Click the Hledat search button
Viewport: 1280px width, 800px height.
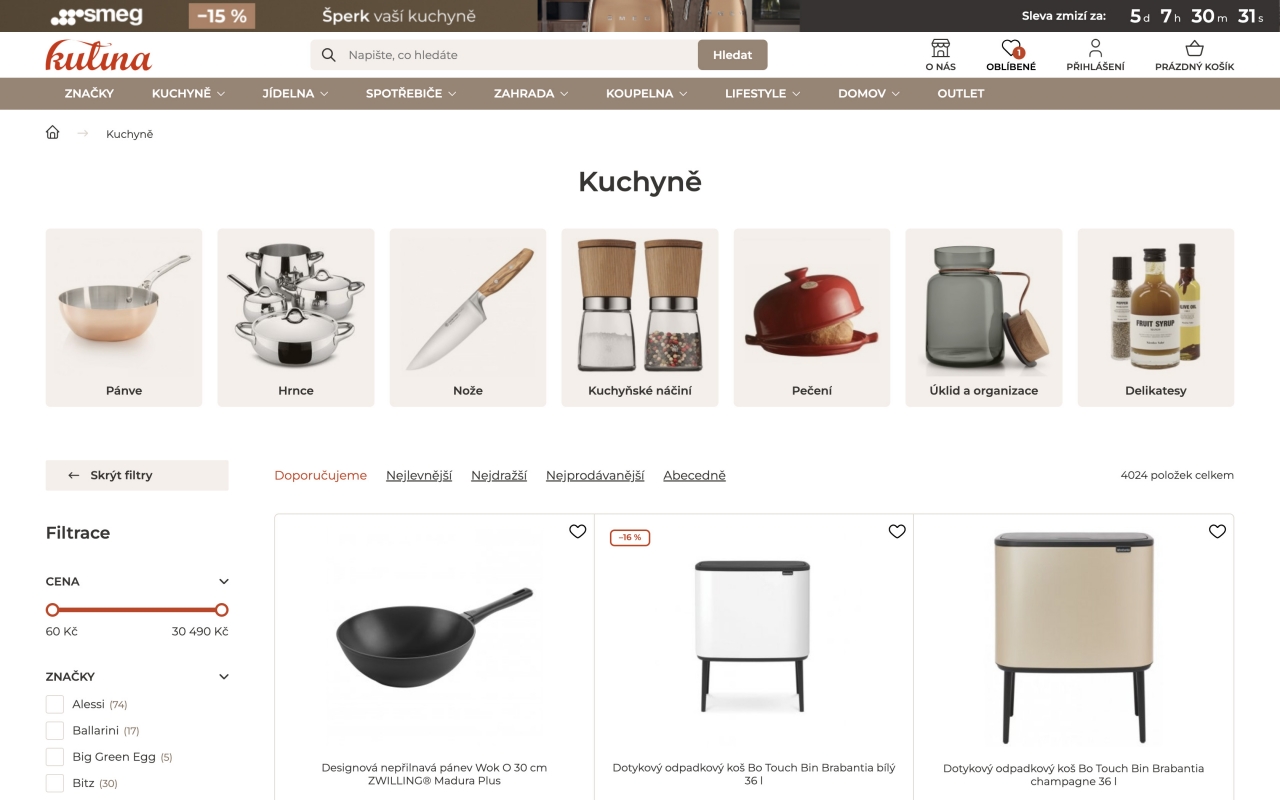[732, 55]
